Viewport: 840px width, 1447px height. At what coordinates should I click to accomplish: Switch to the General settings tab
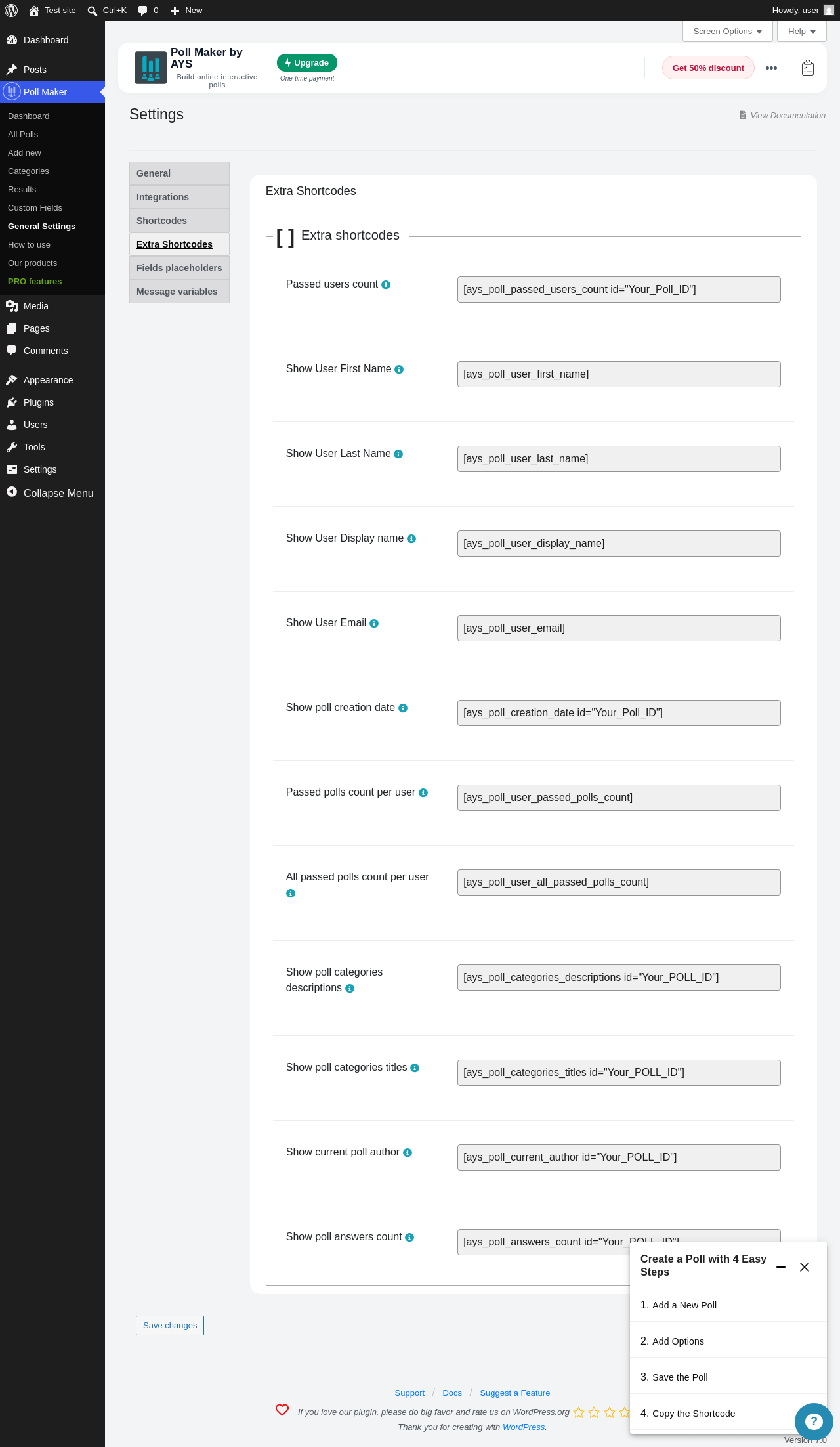[x=179, y=173]
